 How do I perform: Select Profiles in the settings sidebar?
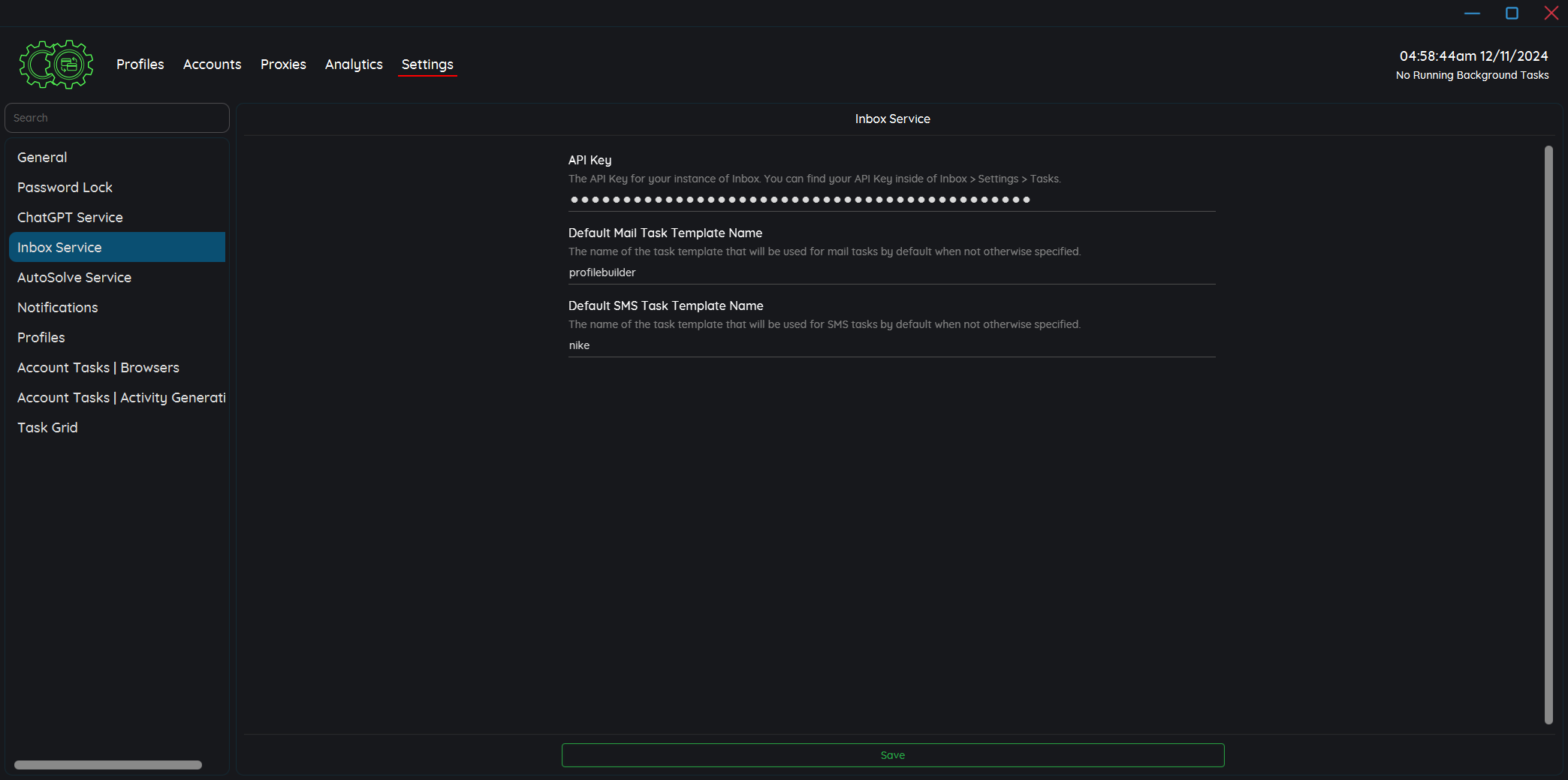pyautogui.click(x=41, y=337)
